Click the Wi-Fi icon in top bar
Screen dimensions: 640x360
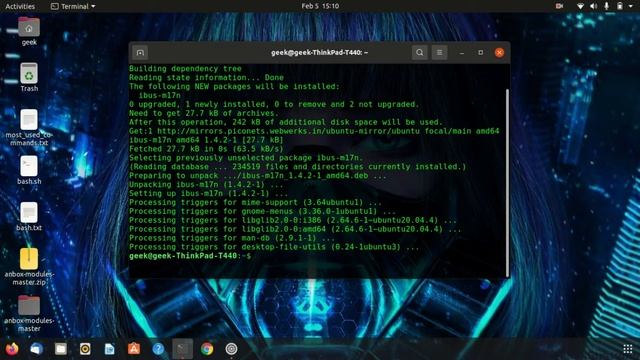click(580, 6)
